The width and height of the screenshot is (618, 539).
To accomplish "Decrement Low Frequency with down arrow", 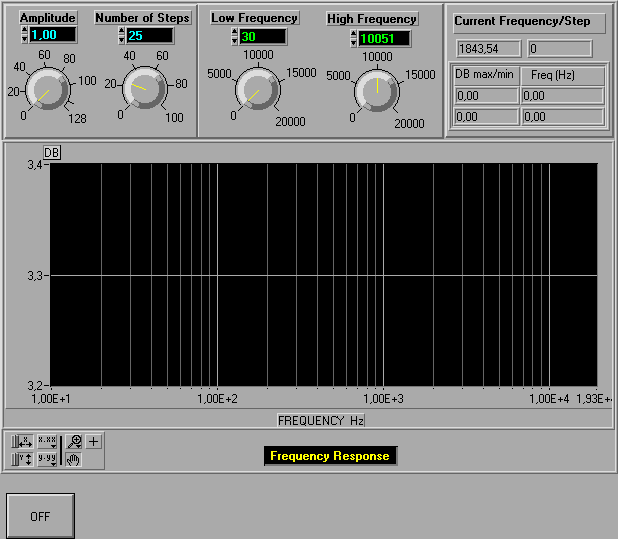I will 235,41.
